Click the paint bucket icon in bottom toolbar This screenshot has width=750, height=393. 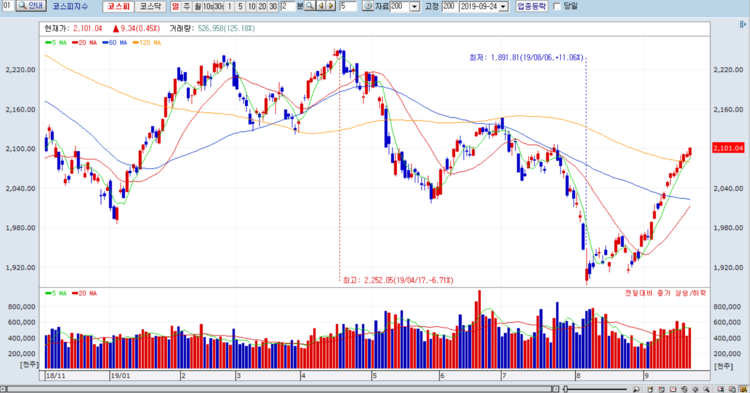click(651, 389)
